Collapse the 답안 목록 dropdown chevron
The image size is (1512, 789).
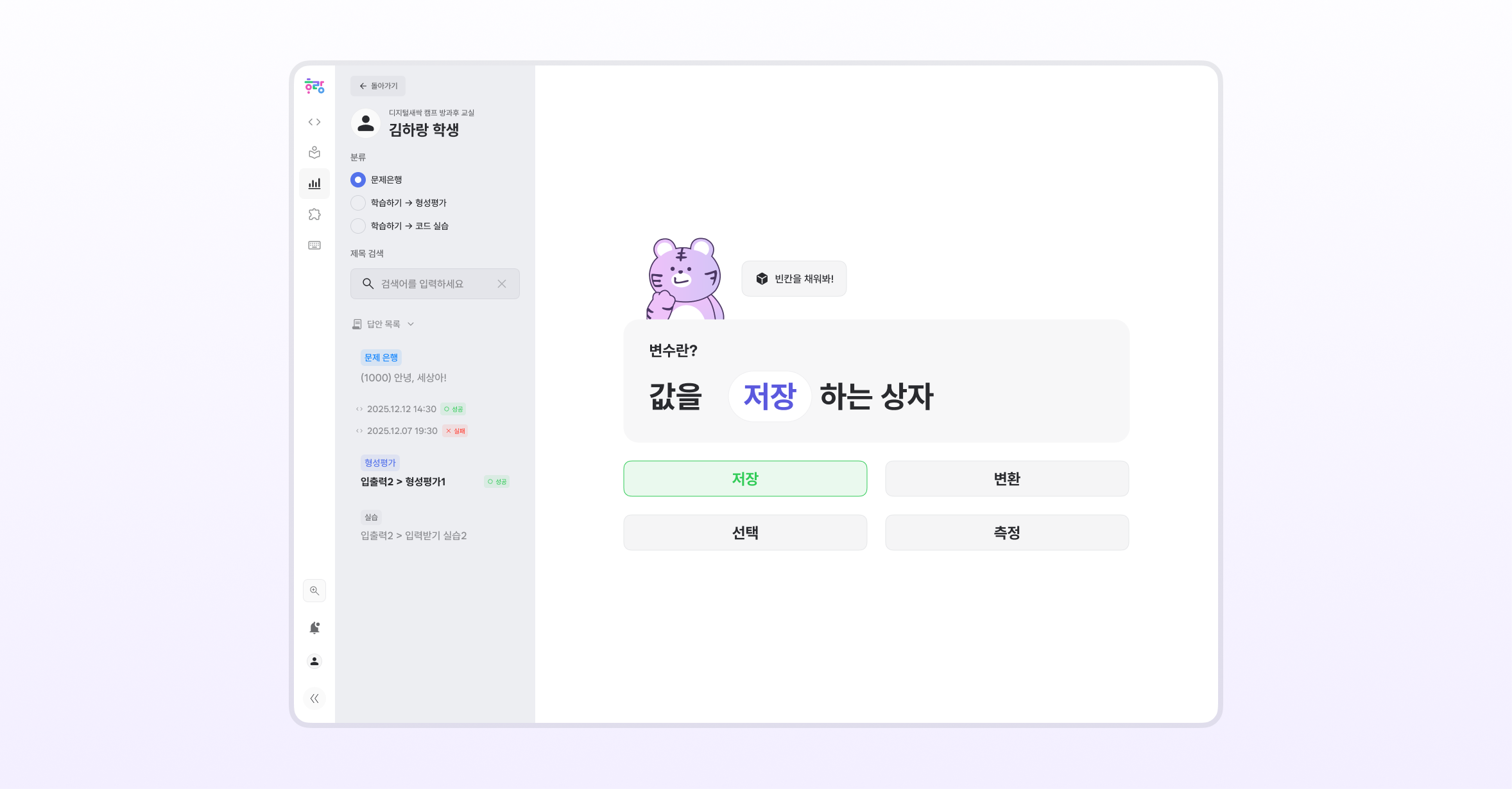pos(411,324)
